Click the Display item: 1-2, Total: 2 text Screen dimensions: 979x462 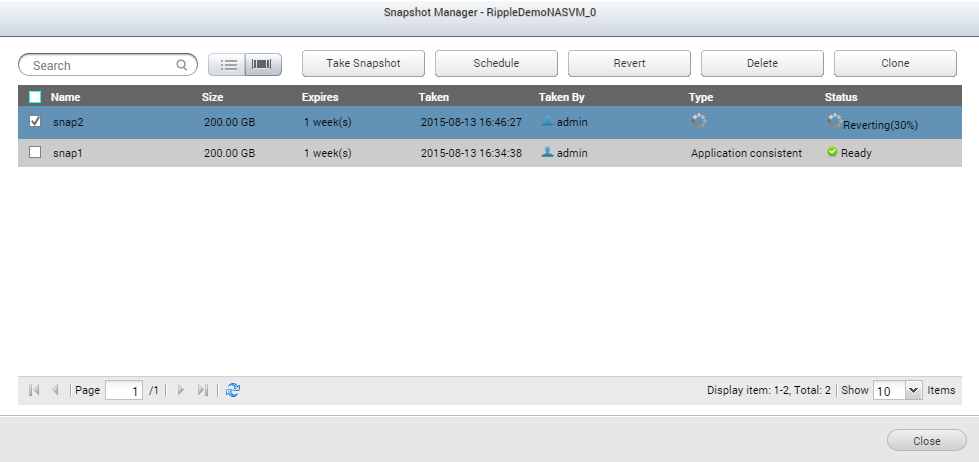[x=769, y=390]
